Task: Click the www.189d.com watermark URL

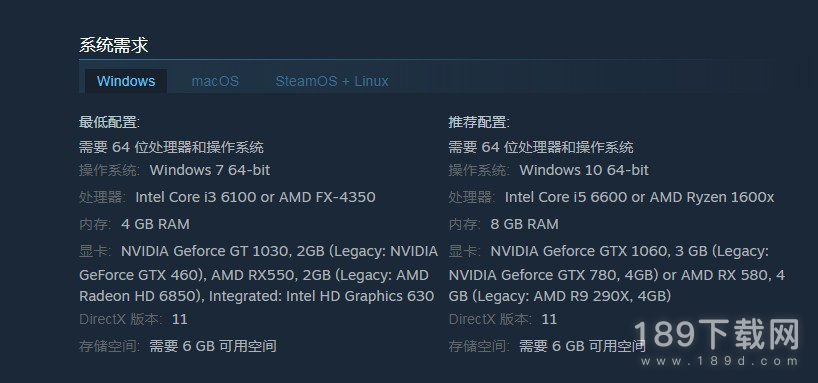Action: [x=720, y=361]
